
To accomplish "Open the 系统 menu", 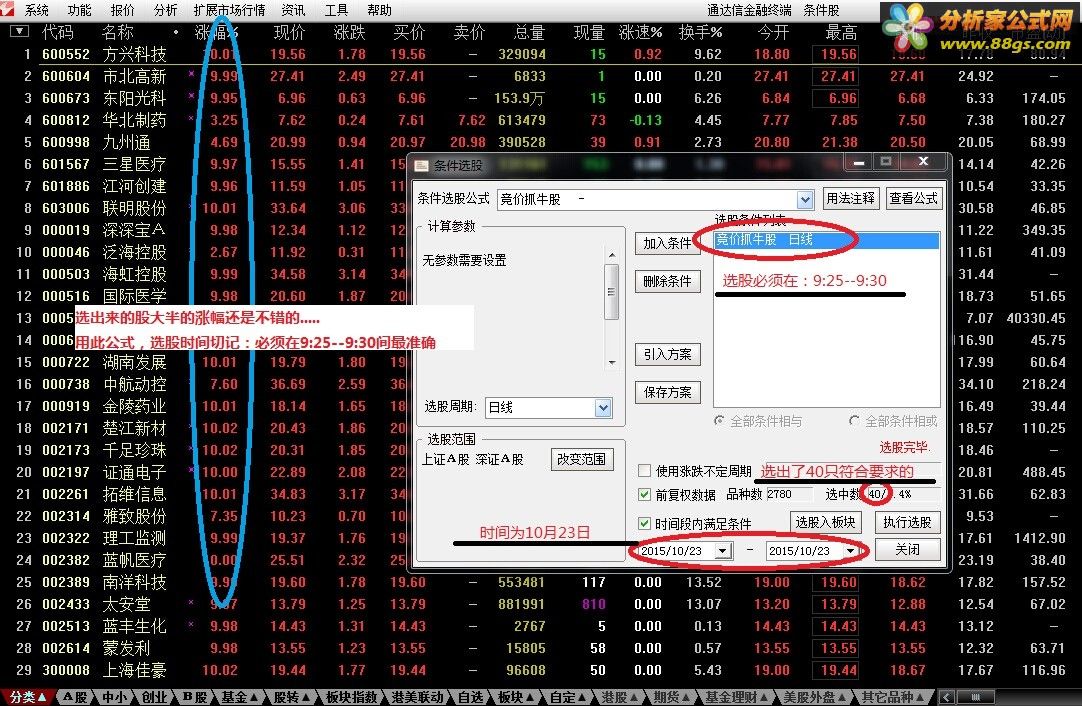I will (37, 10).
